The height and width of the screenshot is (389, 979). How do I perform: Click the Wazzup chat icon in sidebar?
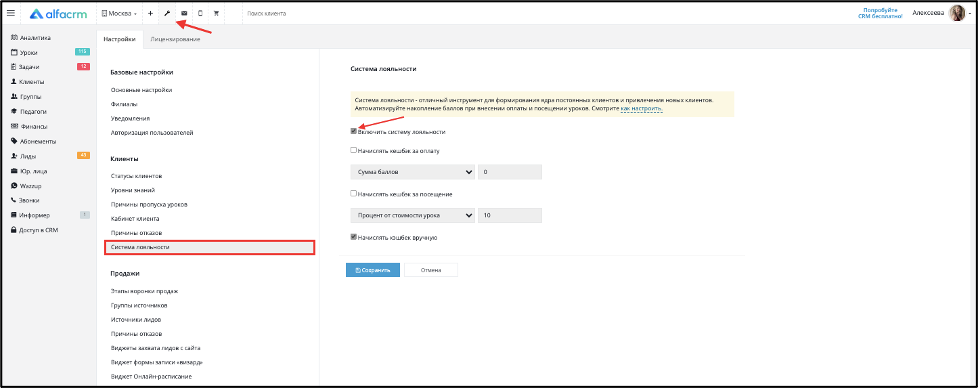click(x=14, y=186)
